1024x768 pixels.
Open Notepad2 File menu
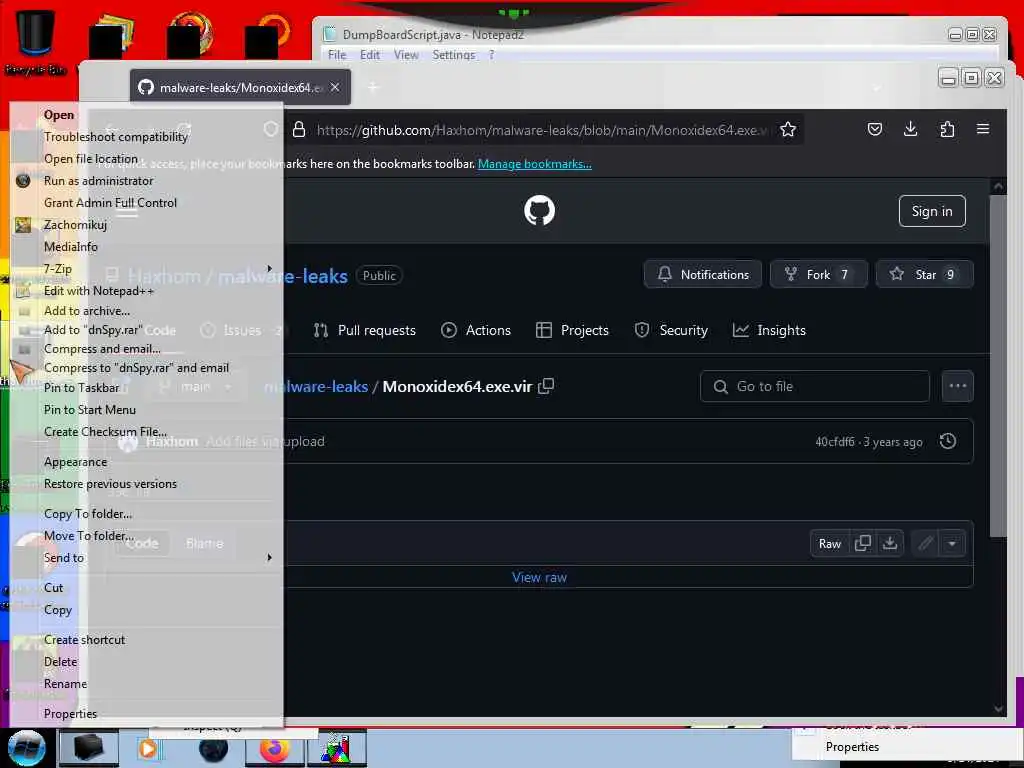pos(337,55)
